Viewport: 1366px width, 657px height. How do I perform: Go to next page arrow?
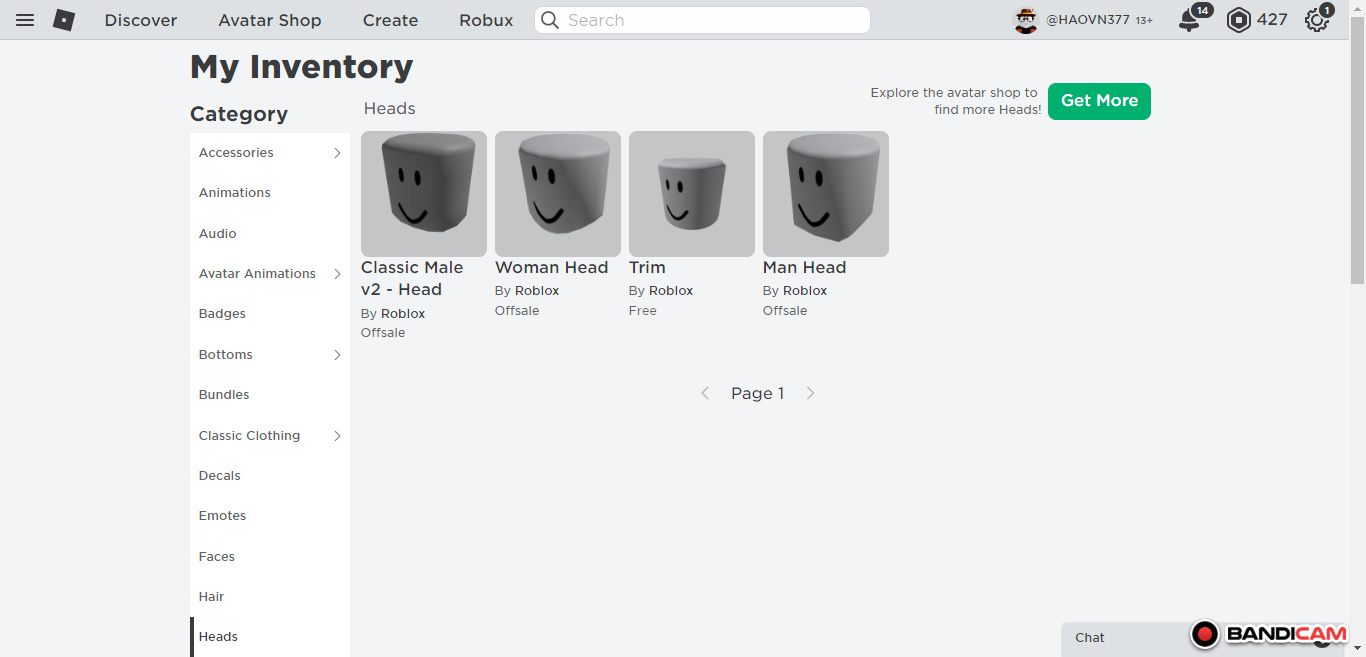pos(810,394)
